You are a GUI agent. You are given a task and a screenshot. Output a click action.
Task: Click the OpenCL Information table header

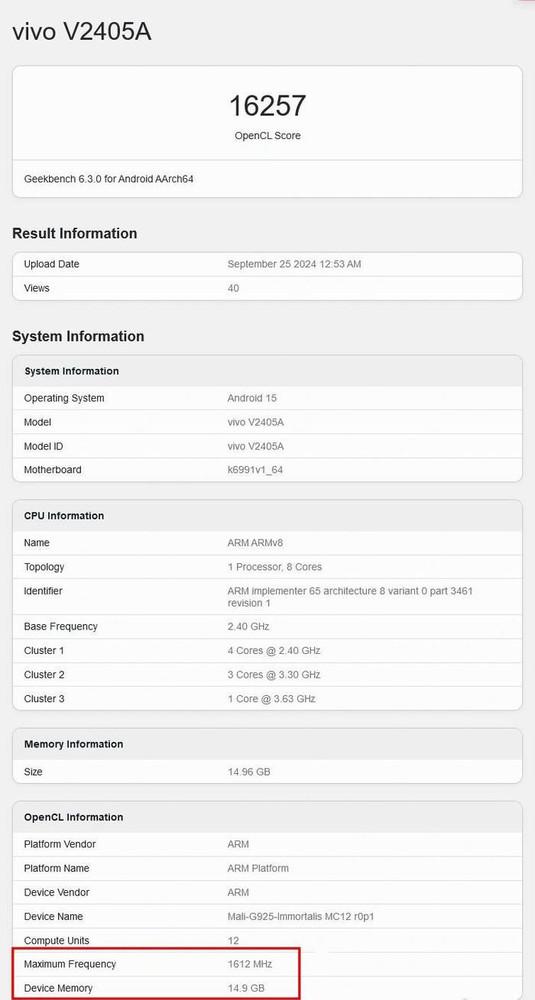click(x=73, y=817)
